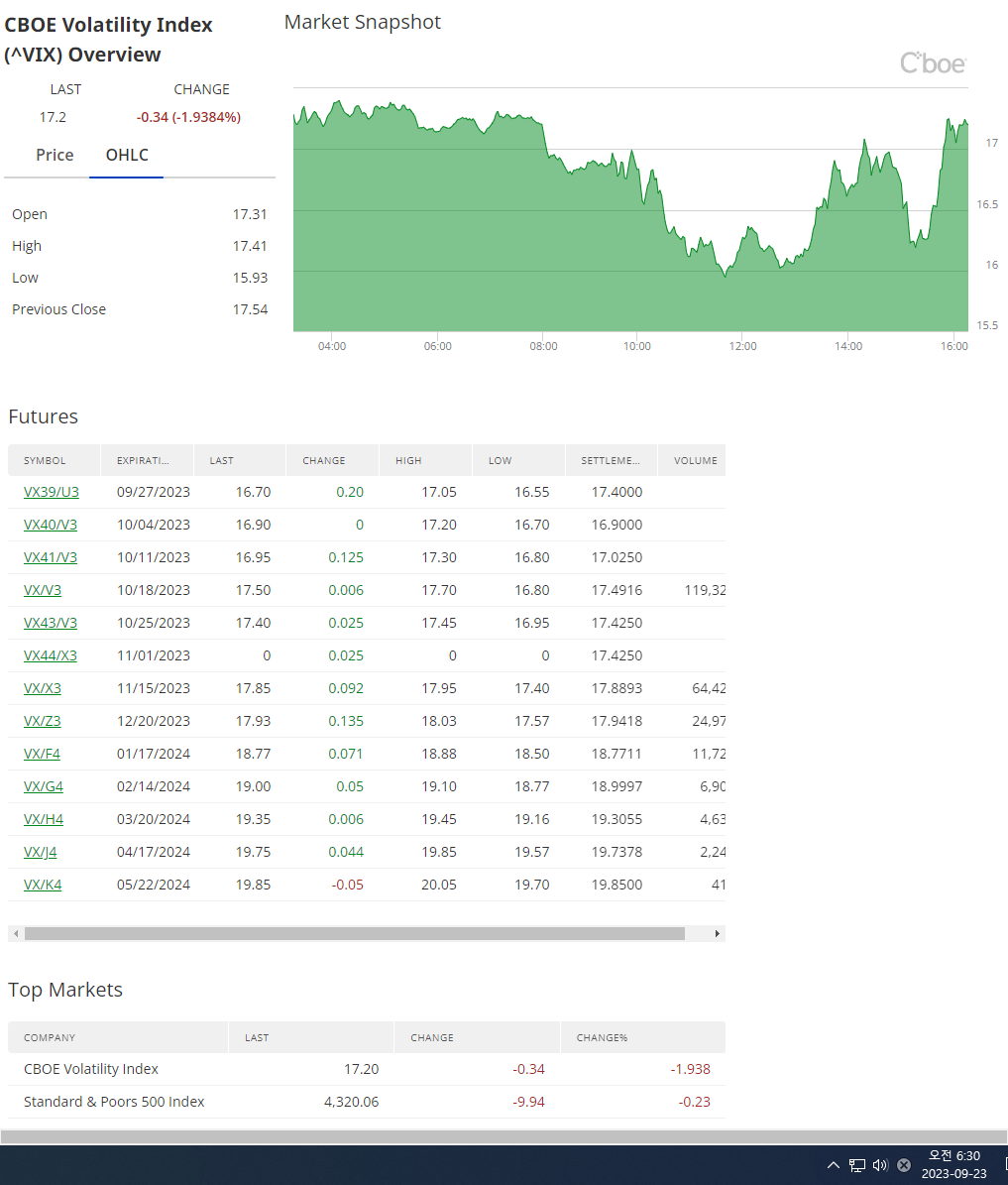Screen dimensions: 1008x1185
Task: Click the change value -0.34 (-1.9384%)
Action: pos(189,117)
